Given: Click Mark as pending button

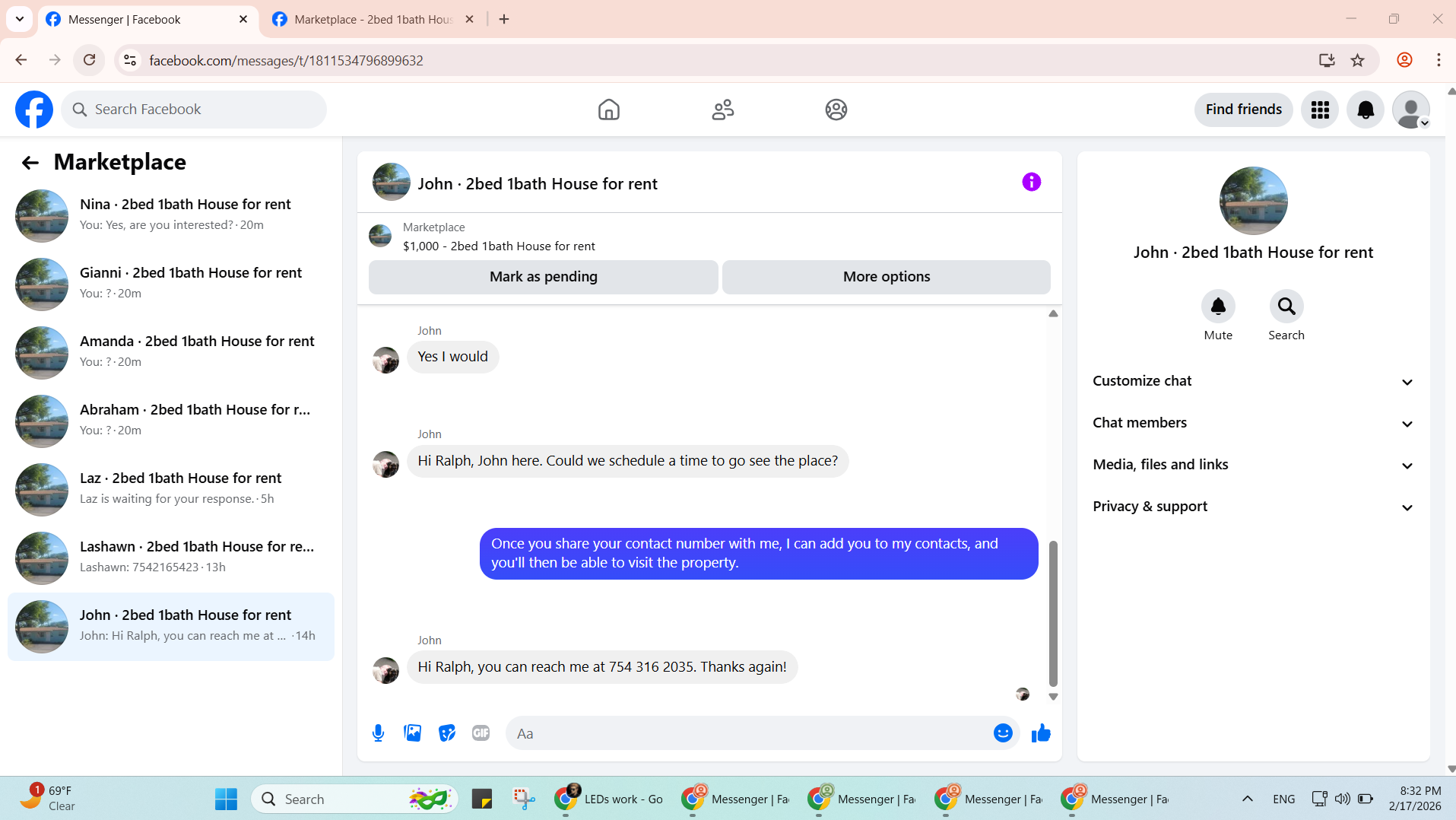Looking at the screenshot, I should tap(543, 277).
